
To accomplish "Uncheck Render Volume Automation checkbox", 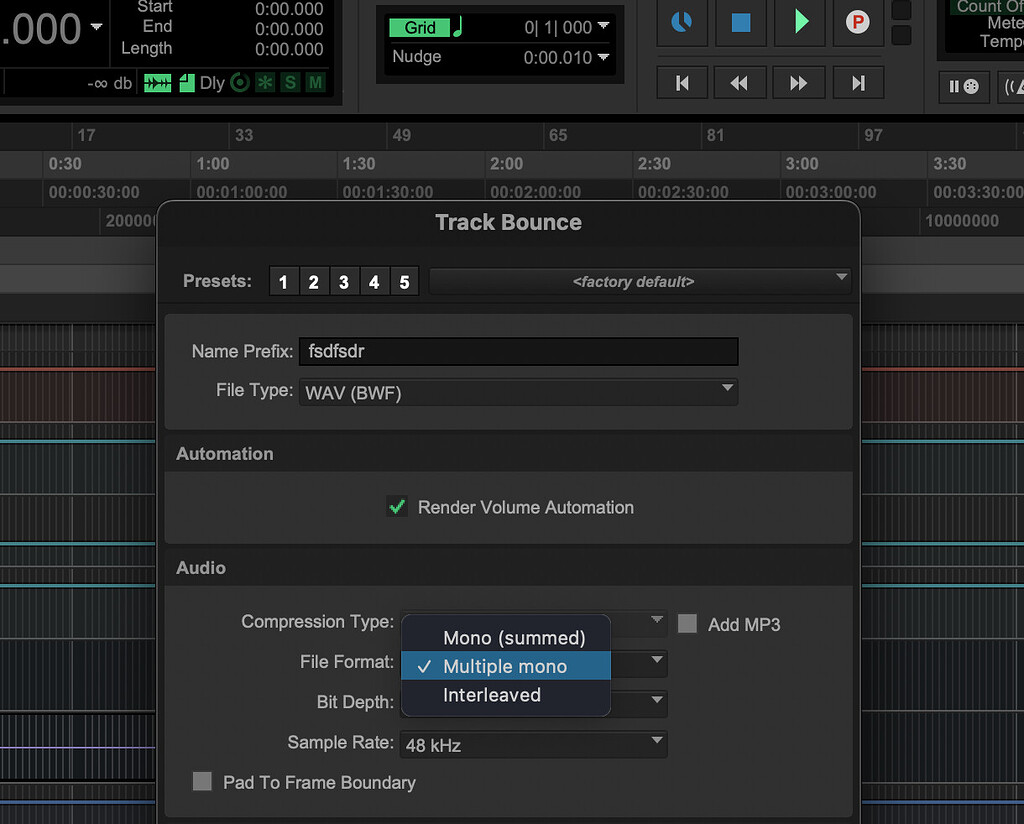I will [x=397, y=507].
